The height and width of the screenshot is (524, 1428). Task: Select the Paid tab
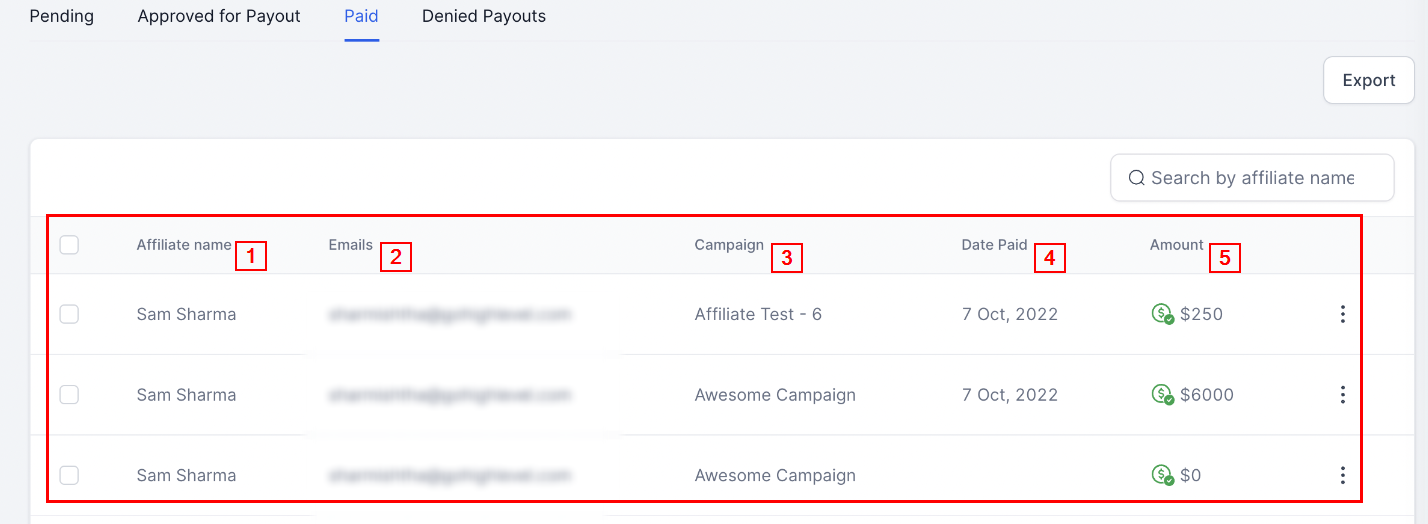[361, 16]
